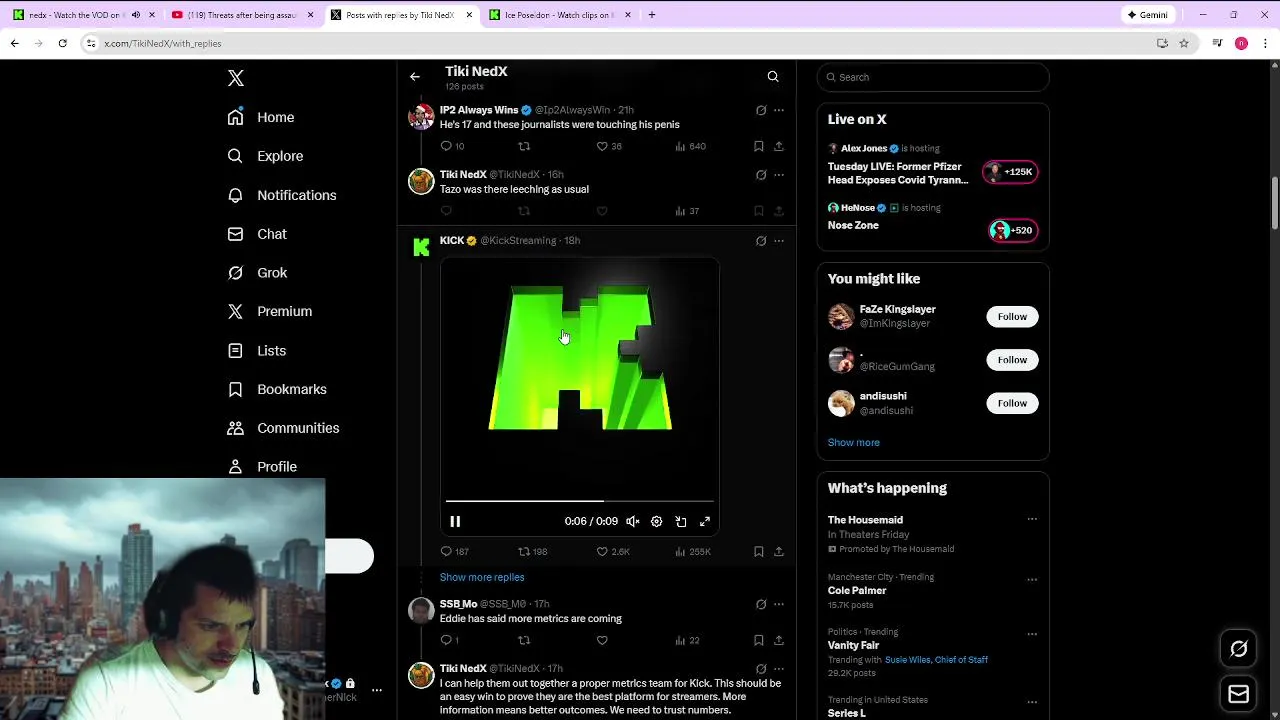Open Home in the sidebar
This screenshot has width=1280, height=720.
pyautogui.click(x=261, y=117)
